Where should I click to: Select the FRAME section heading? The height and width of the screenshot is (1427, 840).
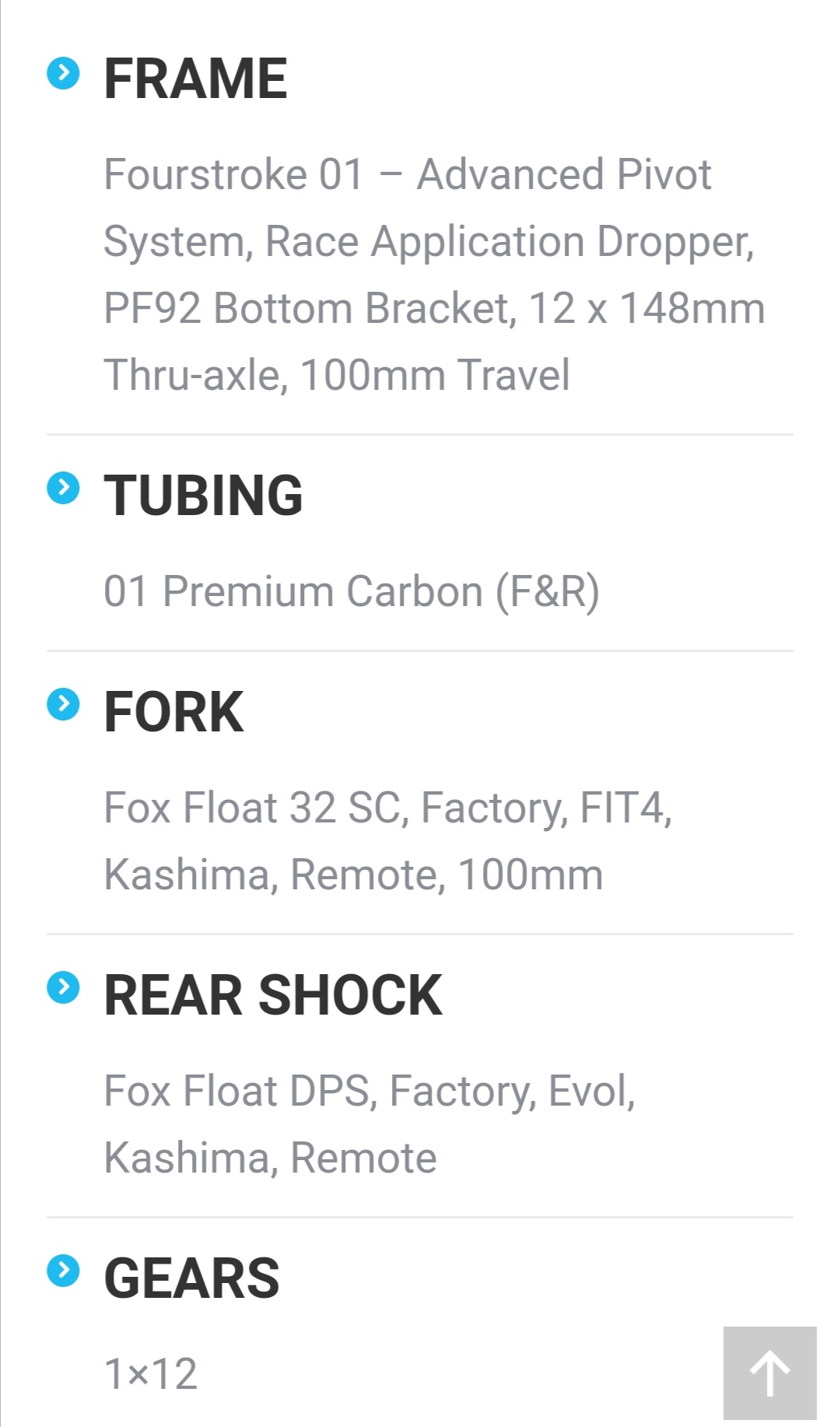point(195,79)
